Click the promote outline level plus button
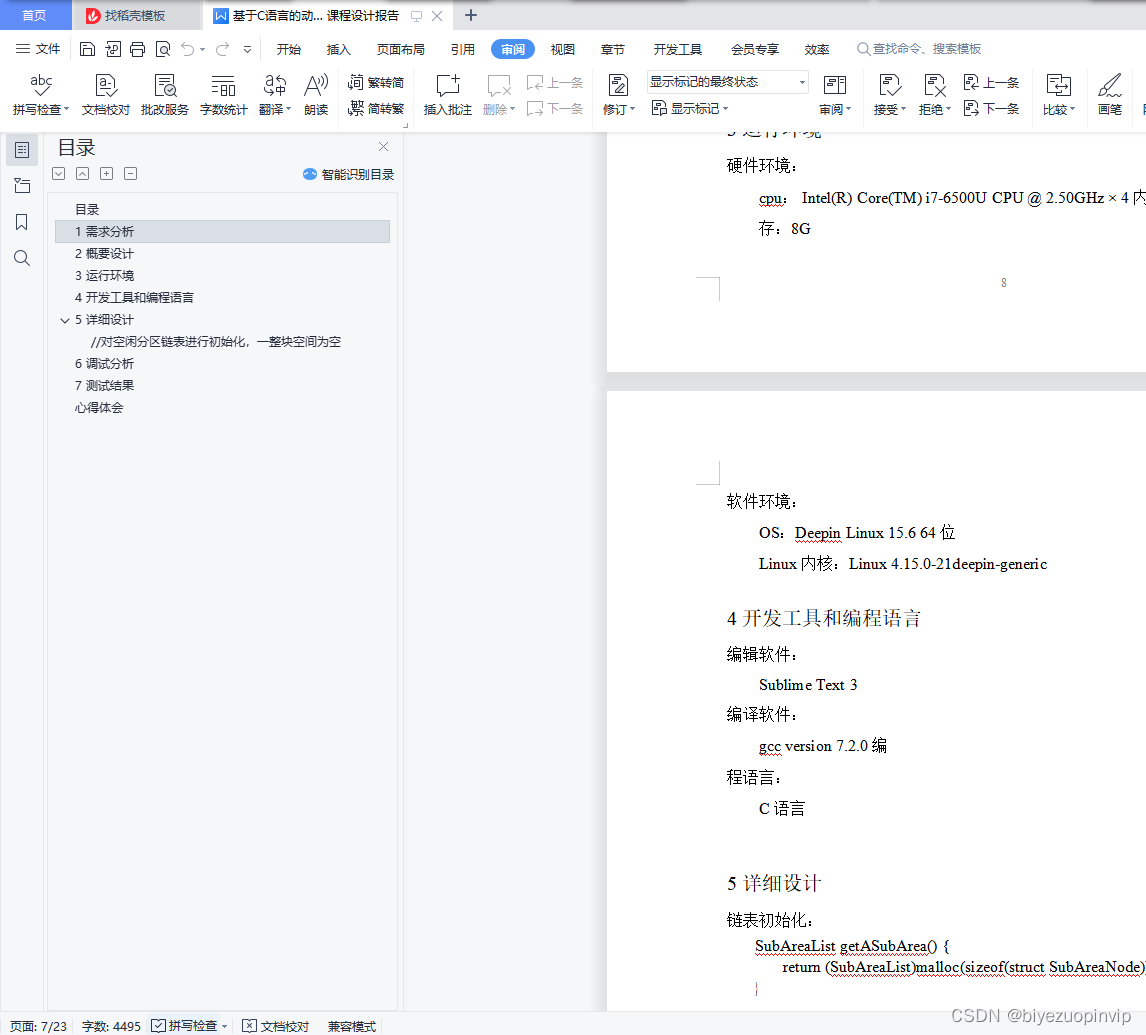 click(x=107, y=174)
